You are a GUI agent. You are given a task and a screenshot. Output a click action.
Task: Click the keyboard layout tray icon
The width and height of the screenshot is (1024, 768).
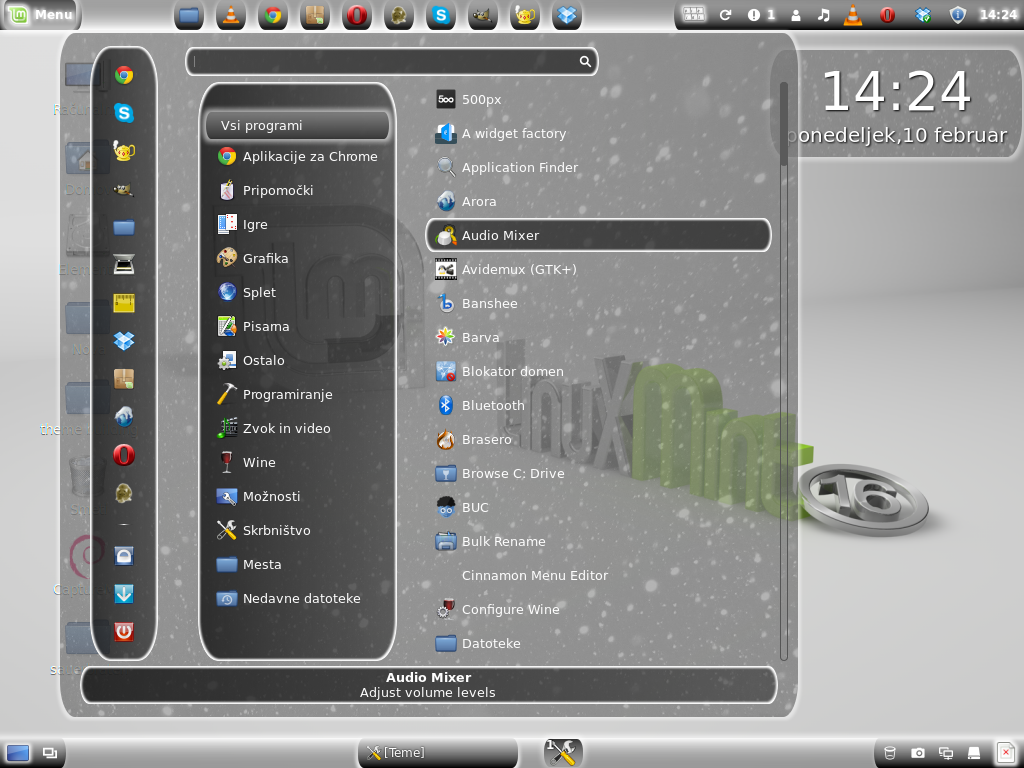(x=694, y=14)
